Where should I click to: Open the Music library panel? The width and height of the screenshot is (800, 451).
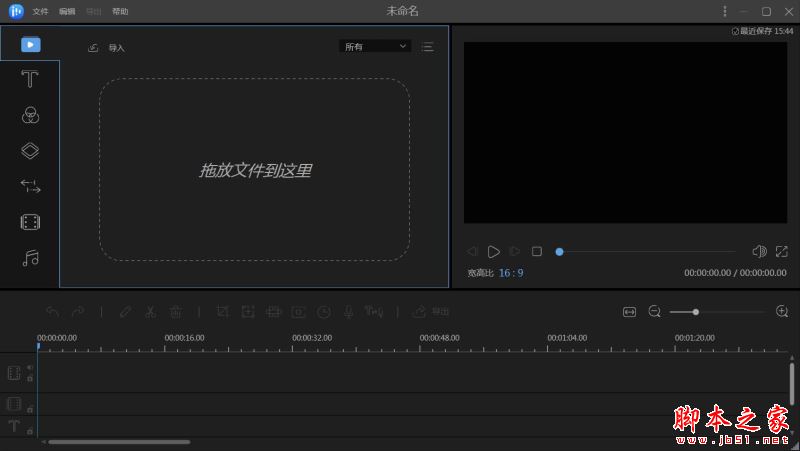(x=30, y=258)
